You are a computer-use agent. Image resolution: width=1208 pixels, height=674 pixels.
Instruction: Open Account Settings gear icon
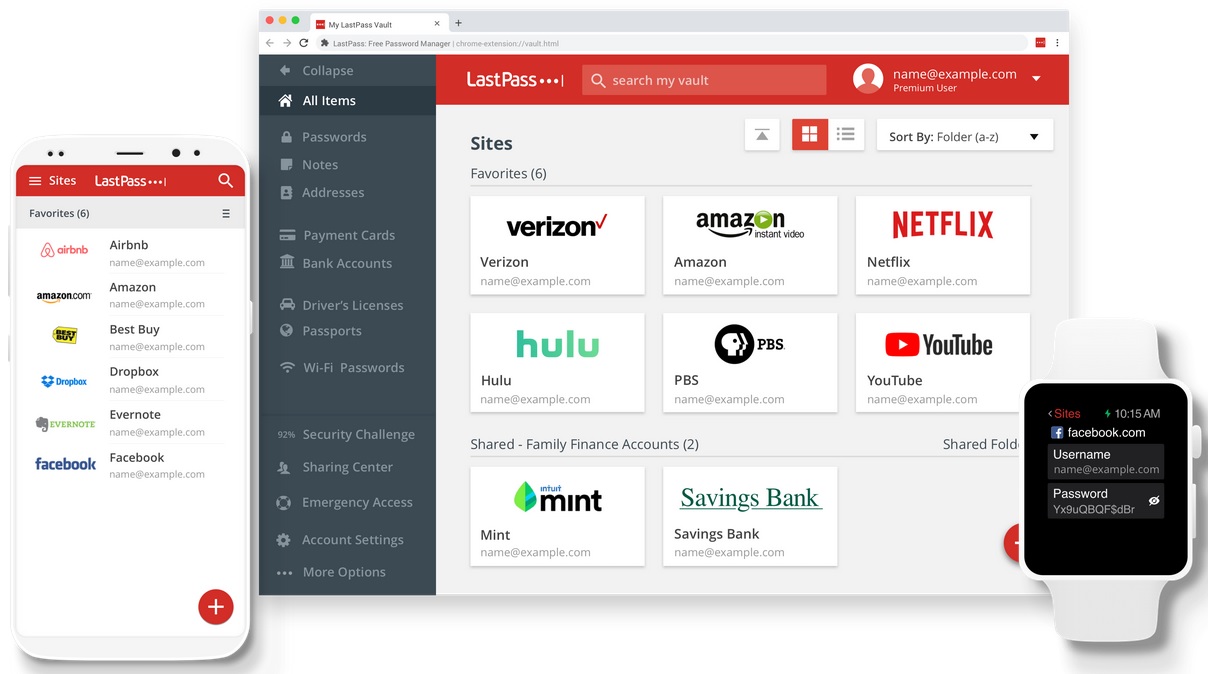pyautogui.click(x=284, y=540)
